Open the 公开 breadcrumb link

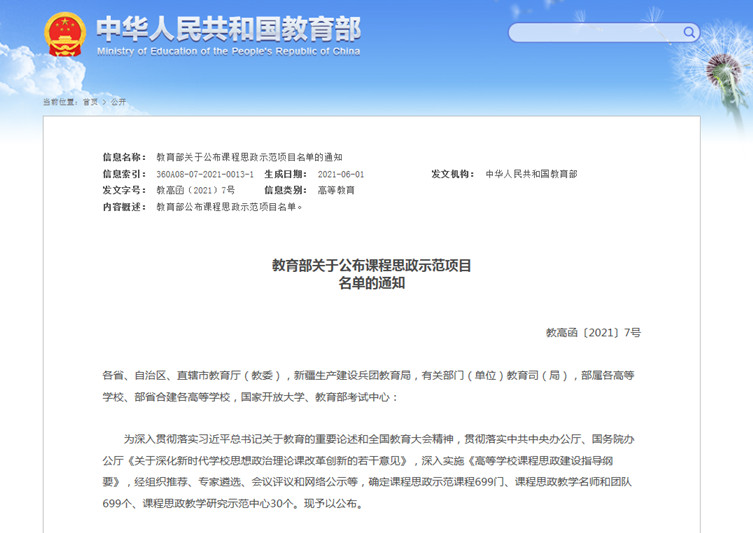click(x=118, y=102)
